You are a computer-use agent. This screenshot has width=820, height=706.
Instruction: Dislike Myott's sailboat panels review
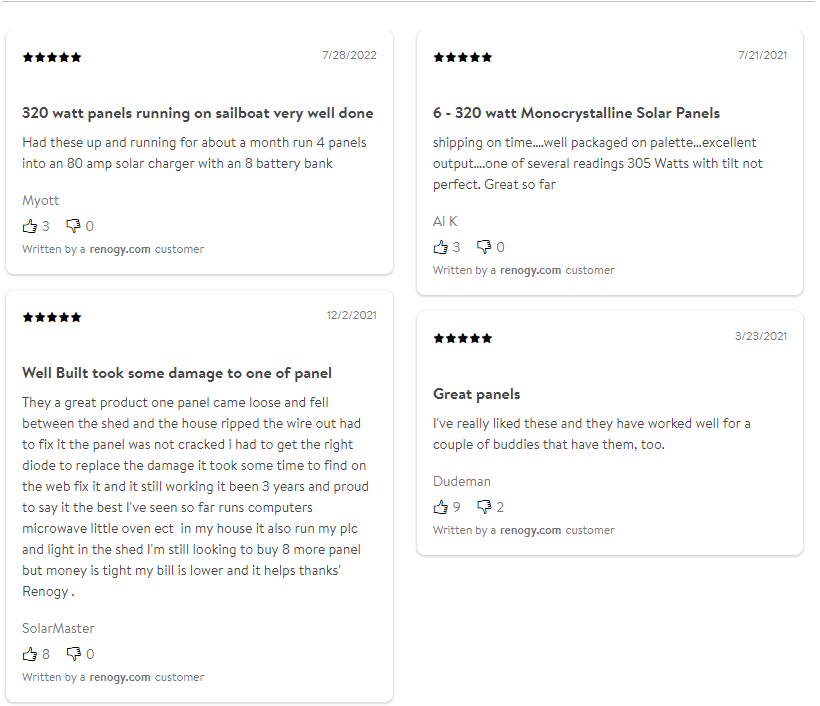click(x=73, y=226)
